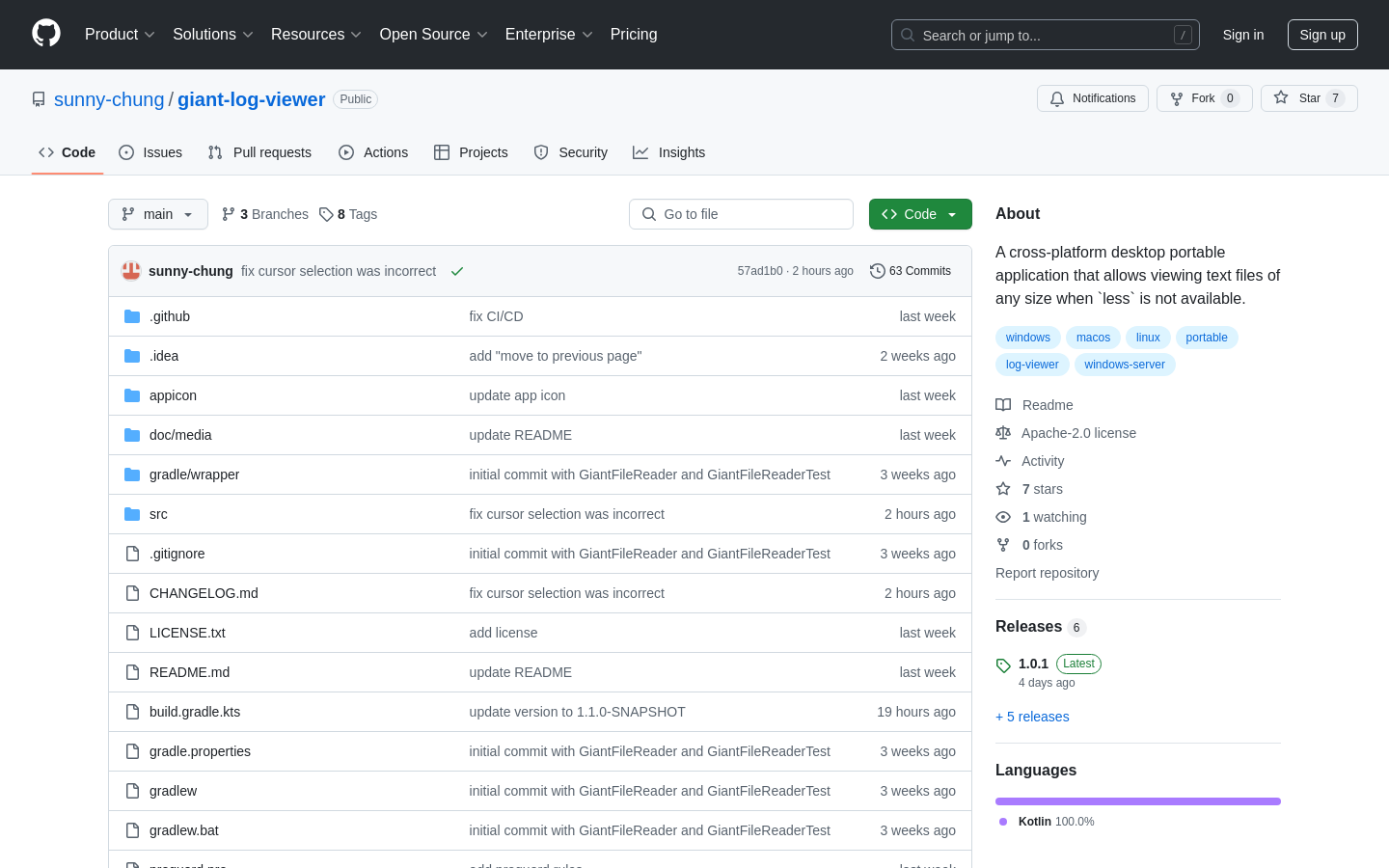Focus the Go to file field

click(741, 214)
